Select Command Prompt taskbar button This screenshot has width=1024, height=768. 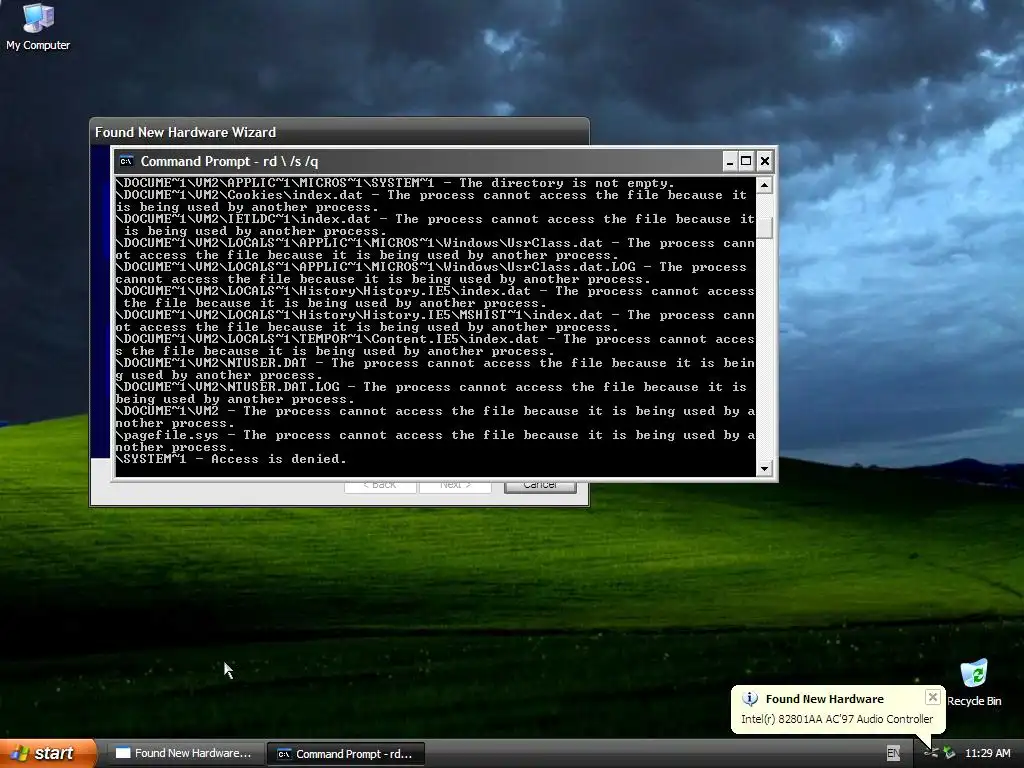click(x=346, y=754)
